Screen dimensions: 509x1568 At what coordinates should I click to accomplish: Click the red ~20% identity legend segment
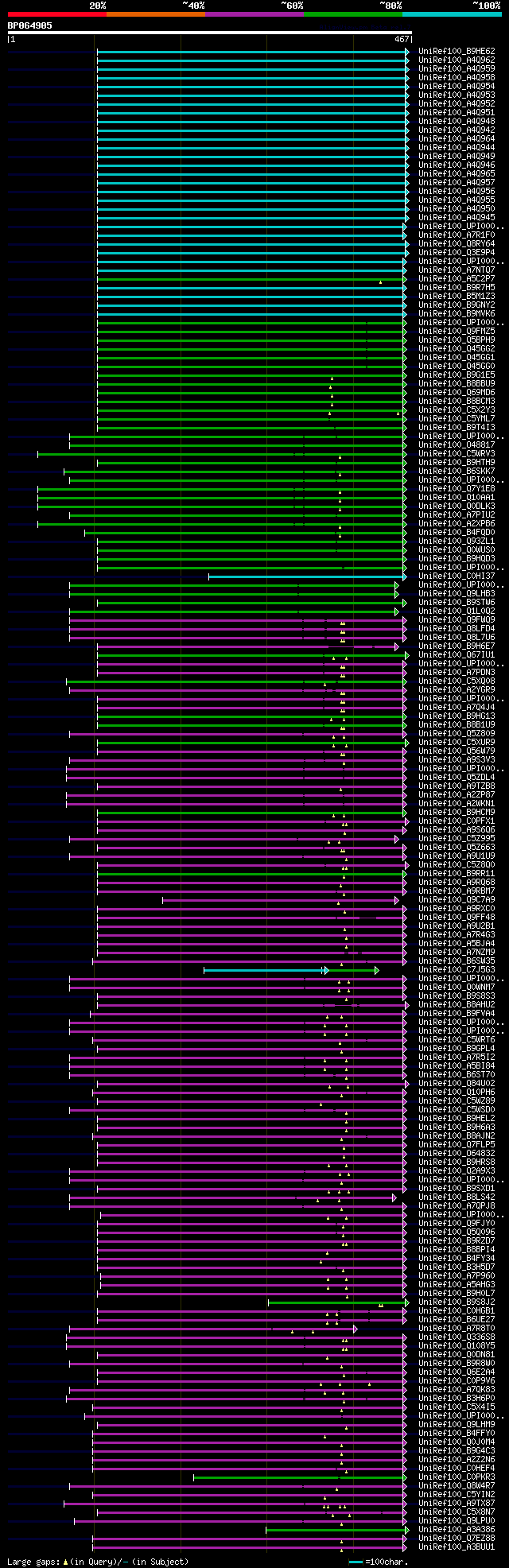click(56, 14)
